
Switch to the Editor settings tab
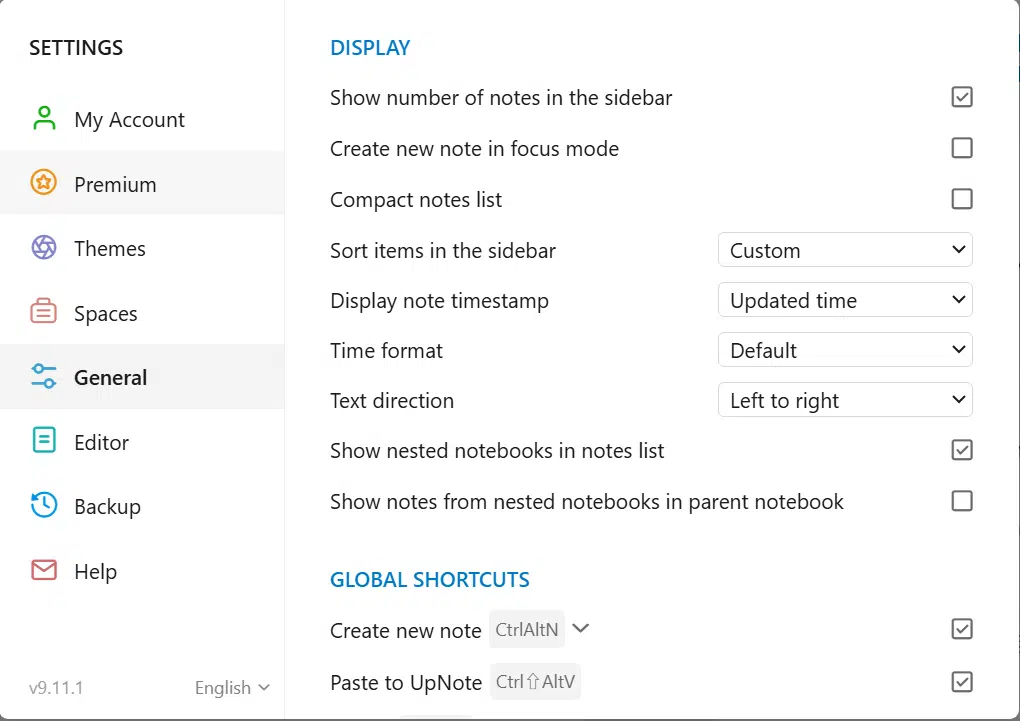(101, 442)
